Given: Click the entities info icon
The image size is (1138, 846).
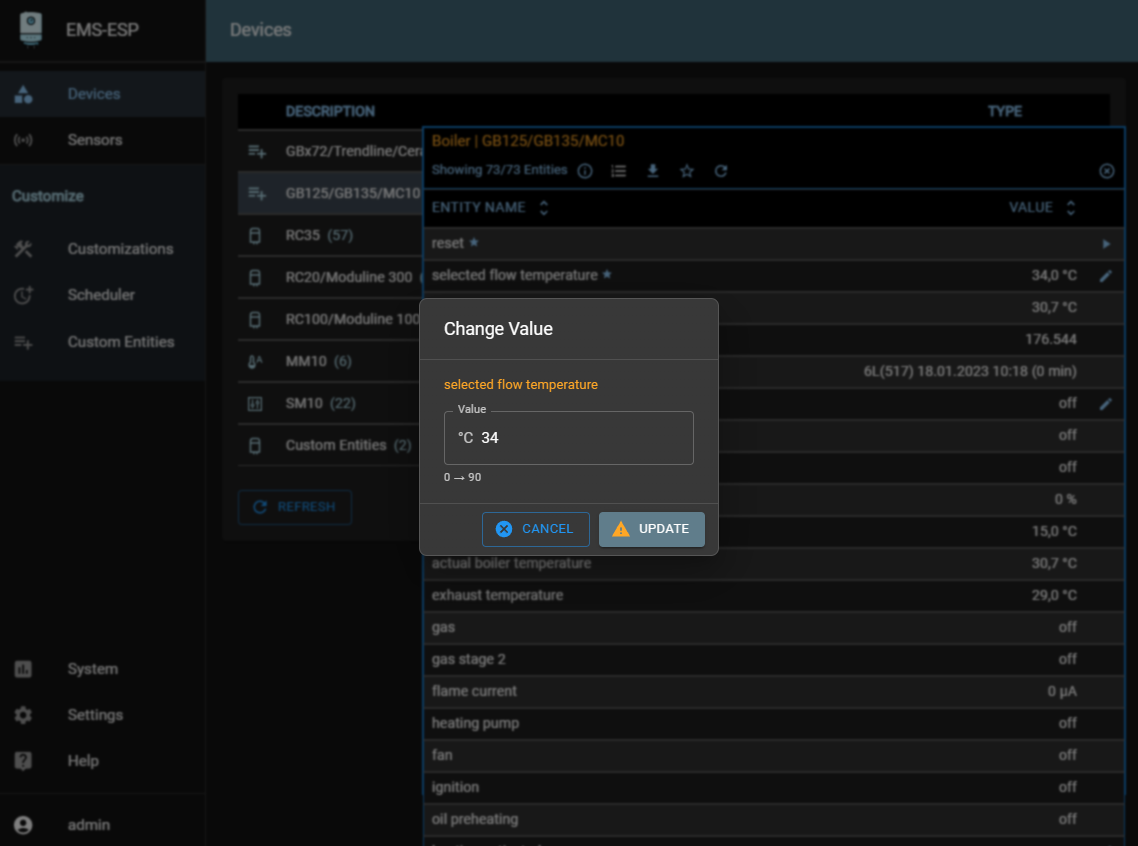Looking at the screenshot, I should (585, 171).
